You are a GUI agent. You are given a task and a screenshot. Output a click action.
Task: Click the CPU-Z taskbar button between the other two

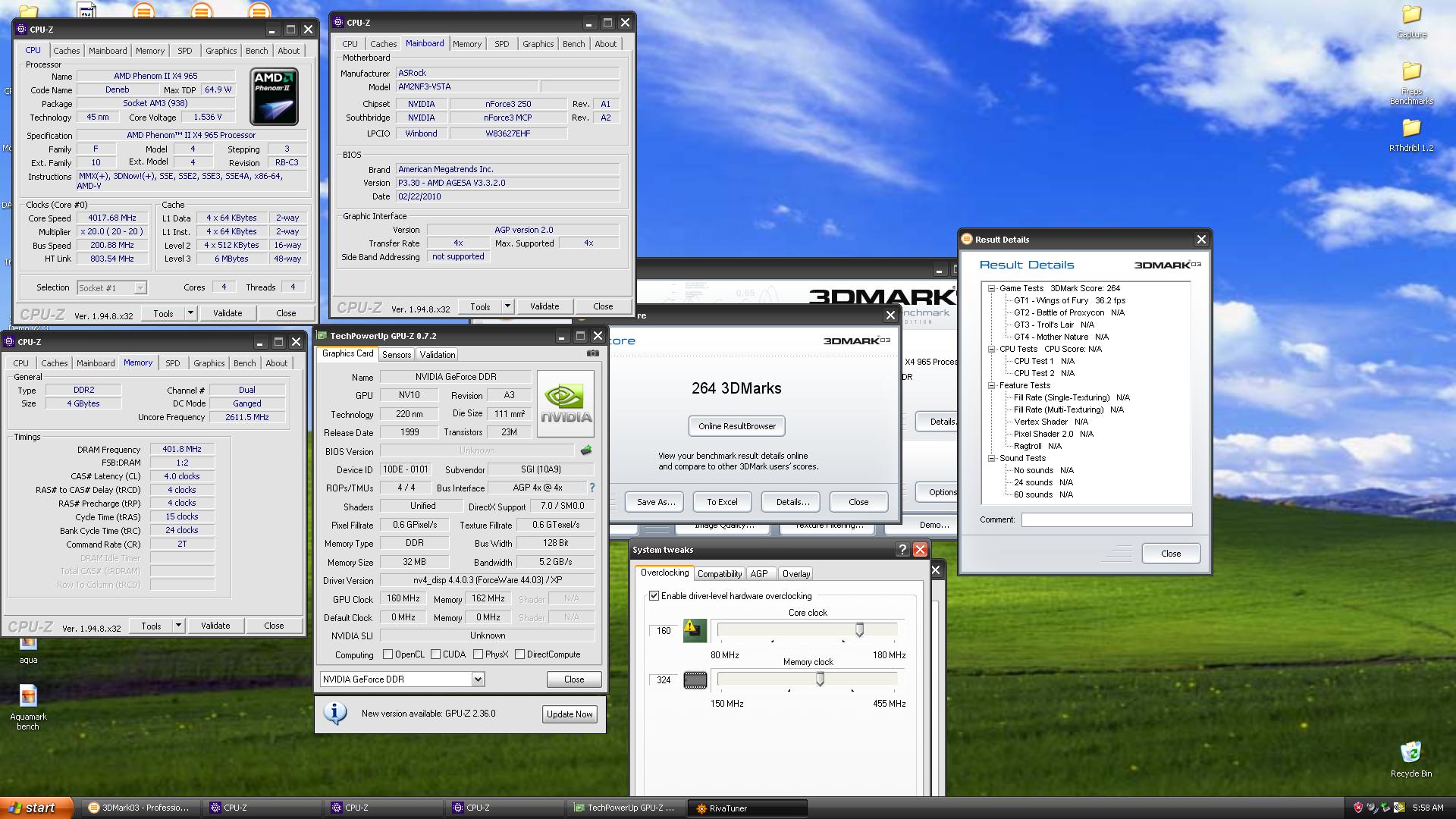(x=384, y=808)
